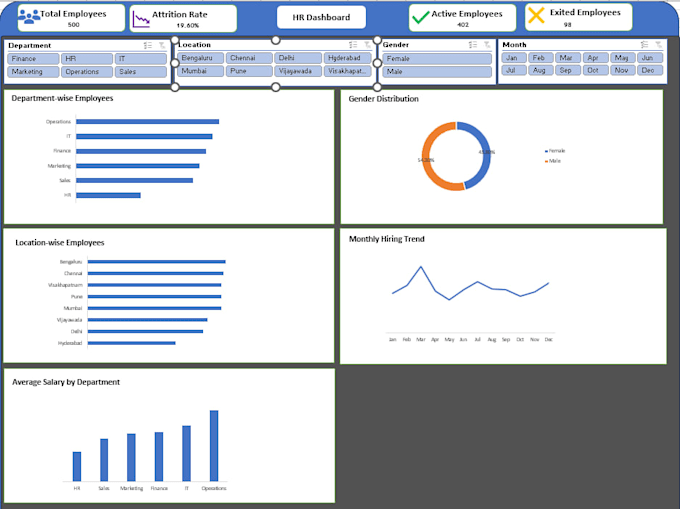Screen dimensions: 680x509
Task: Filter gender to Male
Action: click(437, 72)
